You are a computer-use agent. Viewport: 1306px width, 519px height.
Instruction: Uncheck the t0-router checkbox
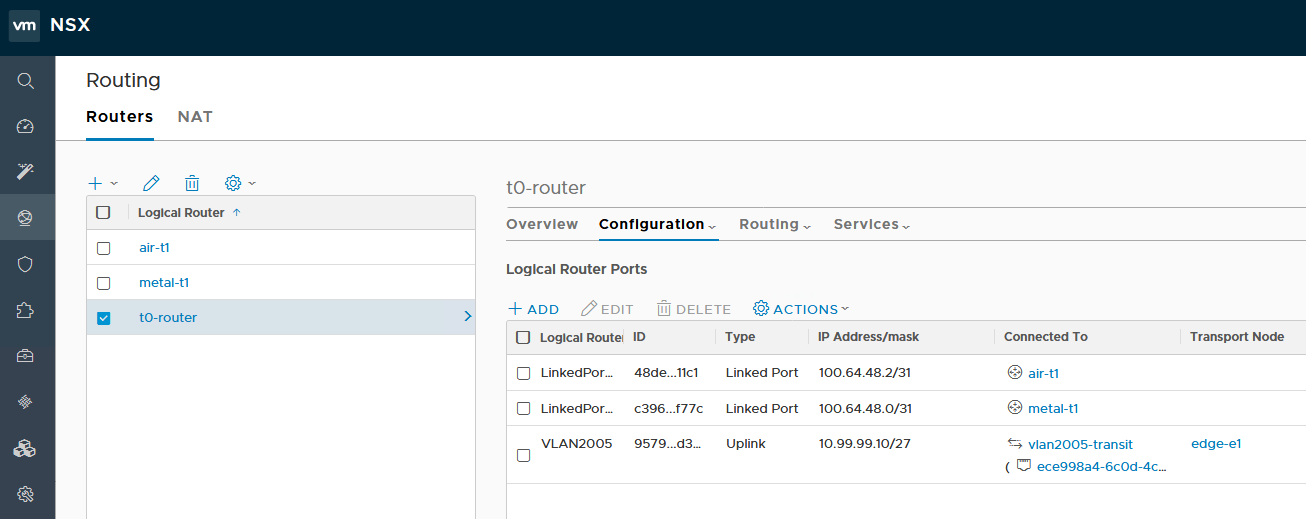(x=103, y=318)
